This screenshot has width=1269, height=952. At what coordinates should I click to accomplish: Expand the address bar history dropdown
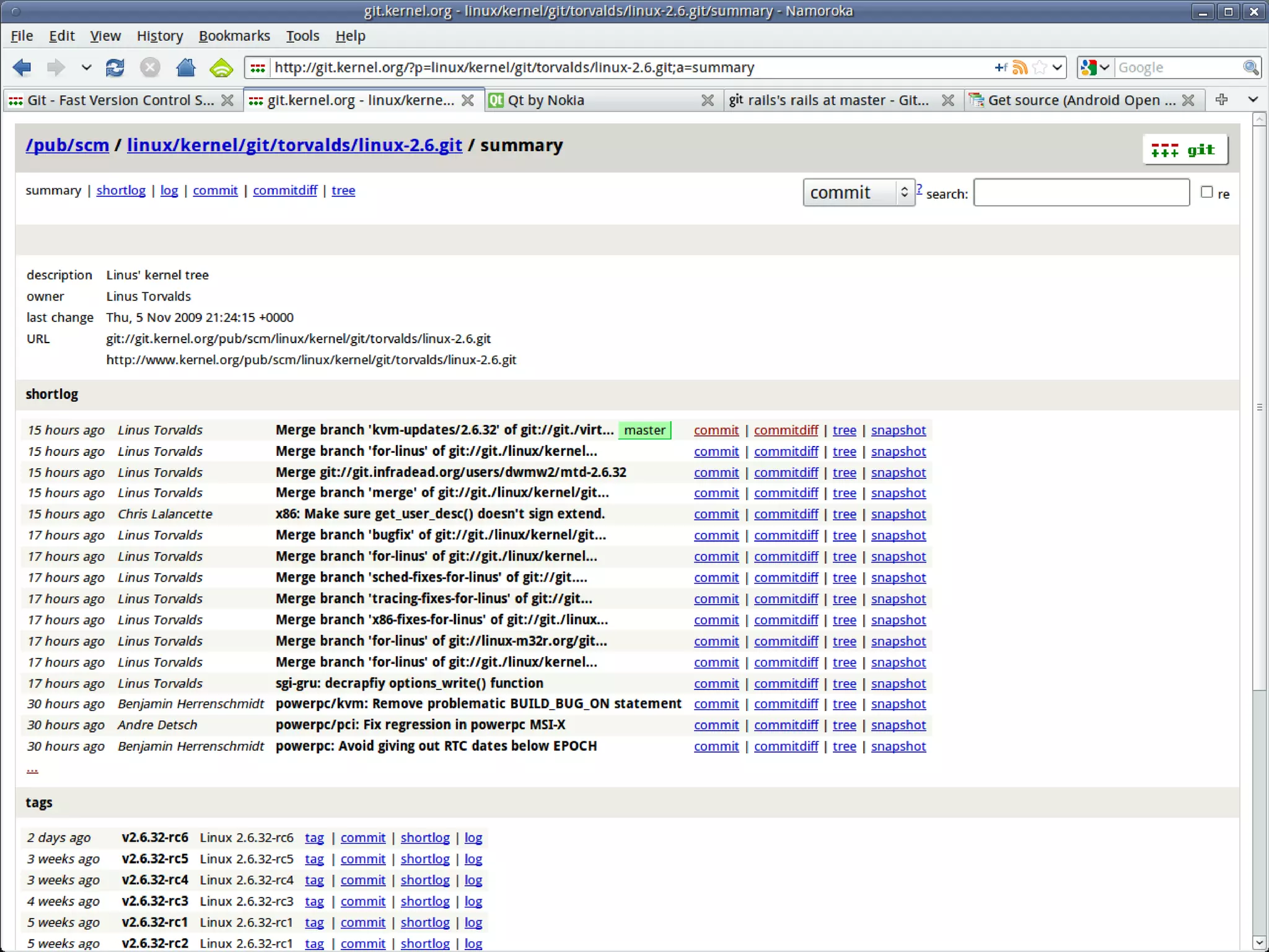[1057, 68]
